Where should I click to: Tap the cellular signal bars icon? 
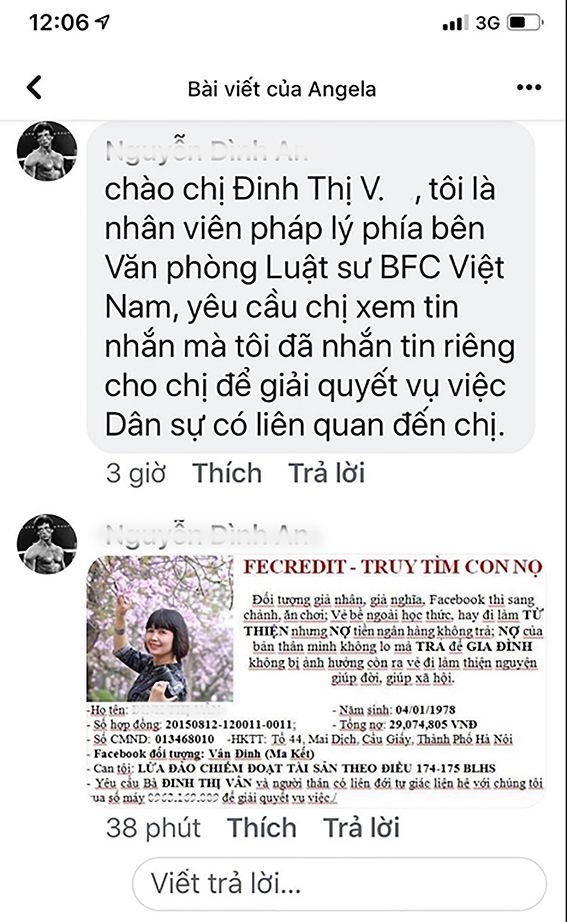455,23
